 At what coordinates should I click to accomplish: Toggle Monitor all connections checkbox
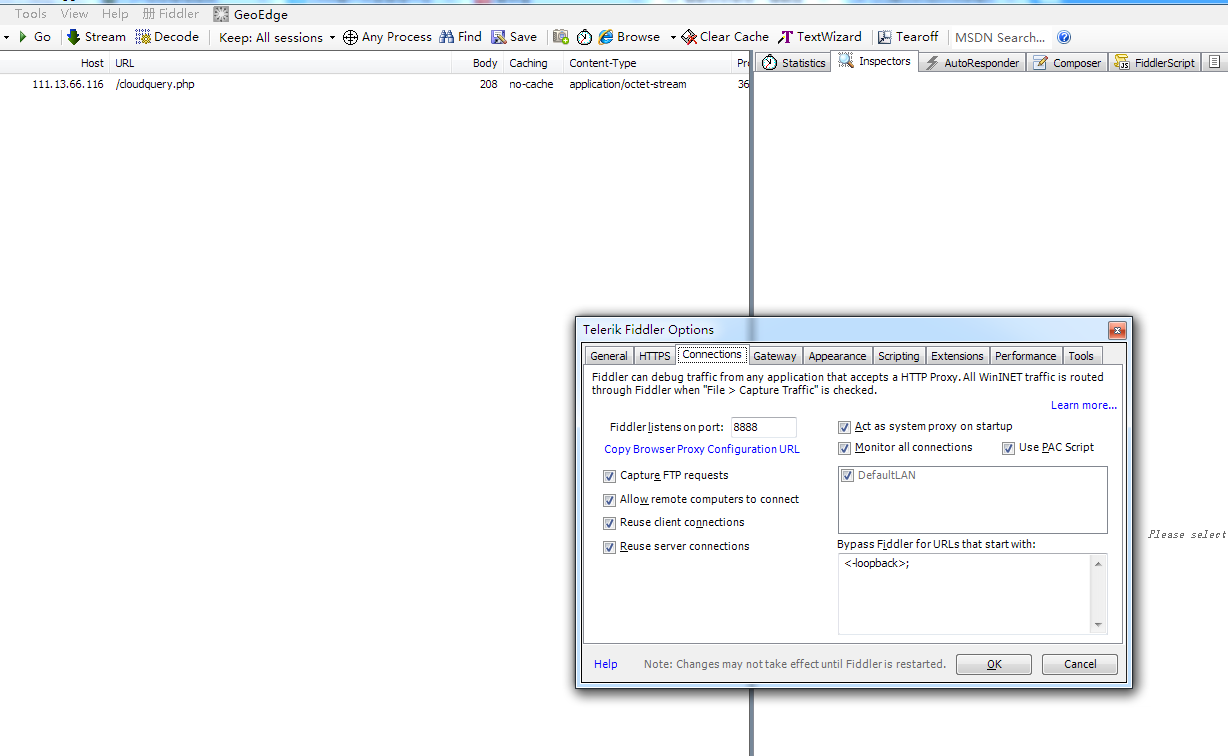(x=845, y=448)
